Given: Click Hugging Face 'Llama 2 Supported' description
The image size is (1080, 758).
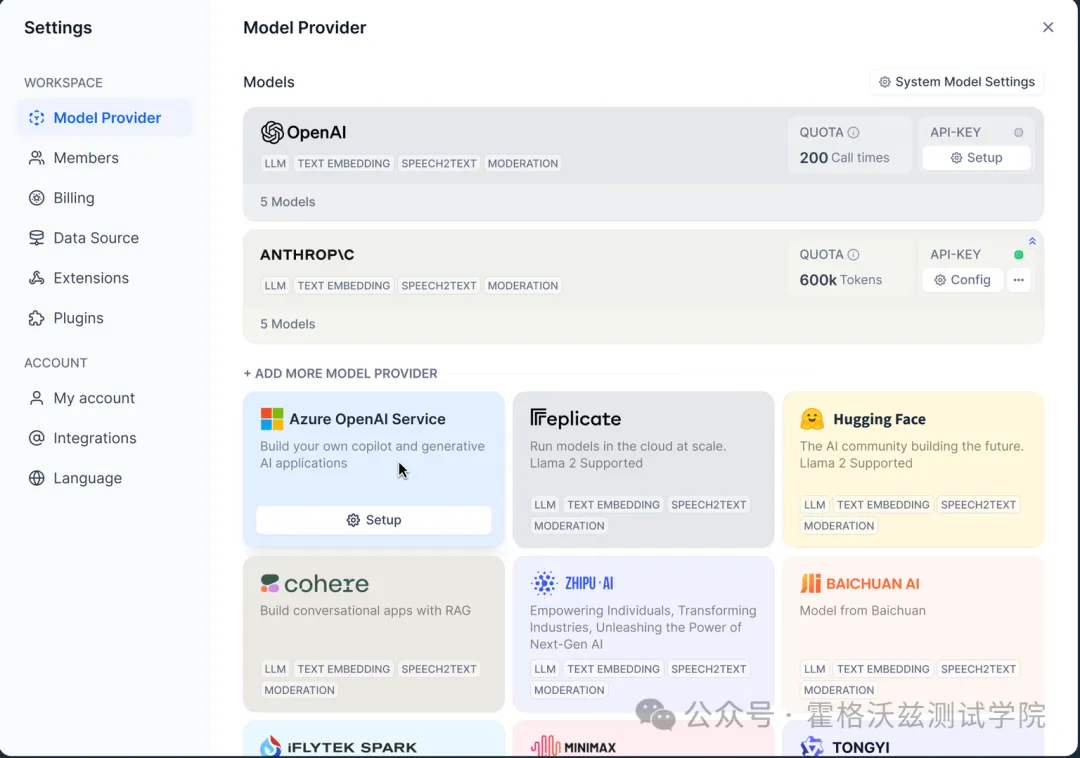Looking at the screenshot, I should pos(855,463).
